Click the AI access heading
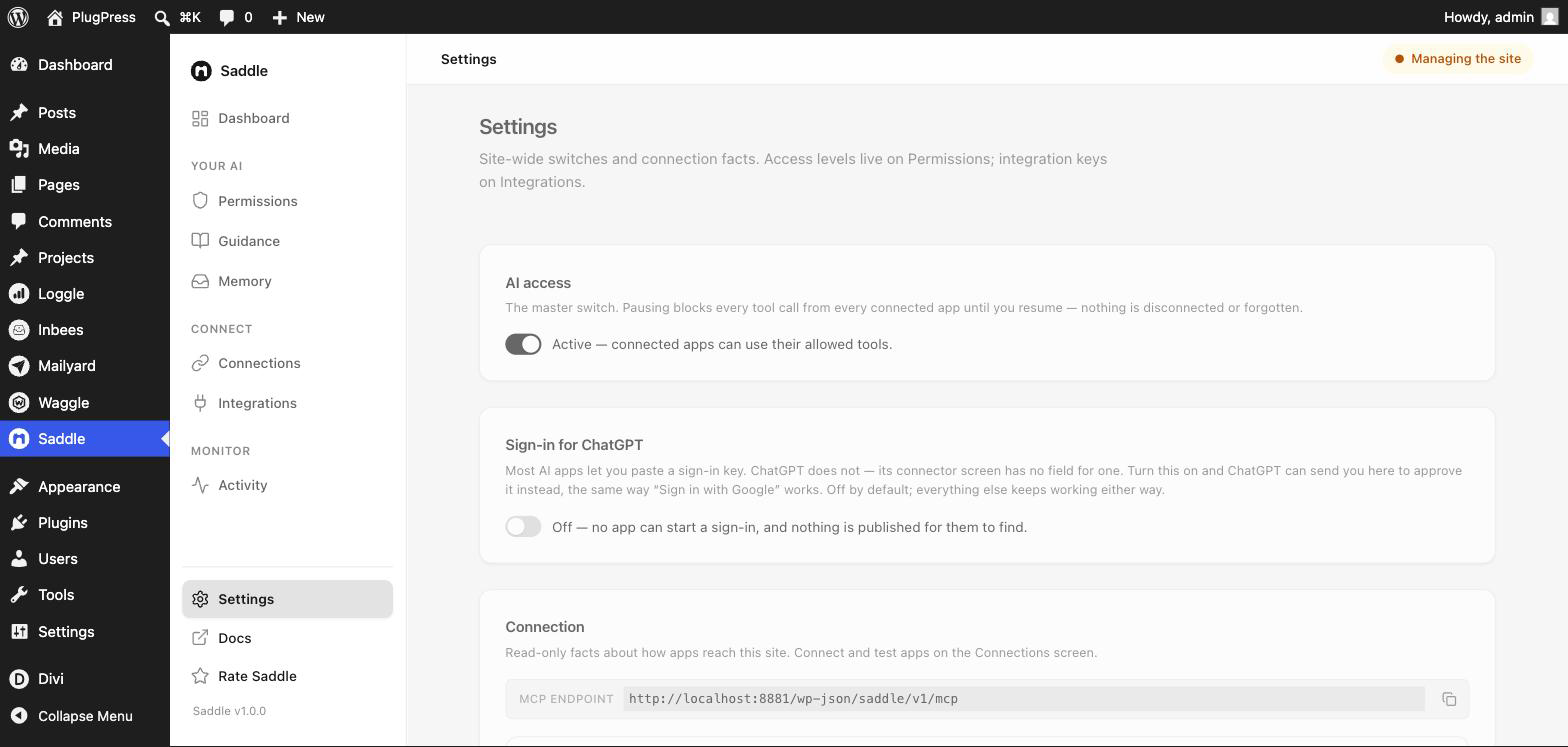Image resolution: width=1568 pixels, height=747 pixels. pos(538,283)
